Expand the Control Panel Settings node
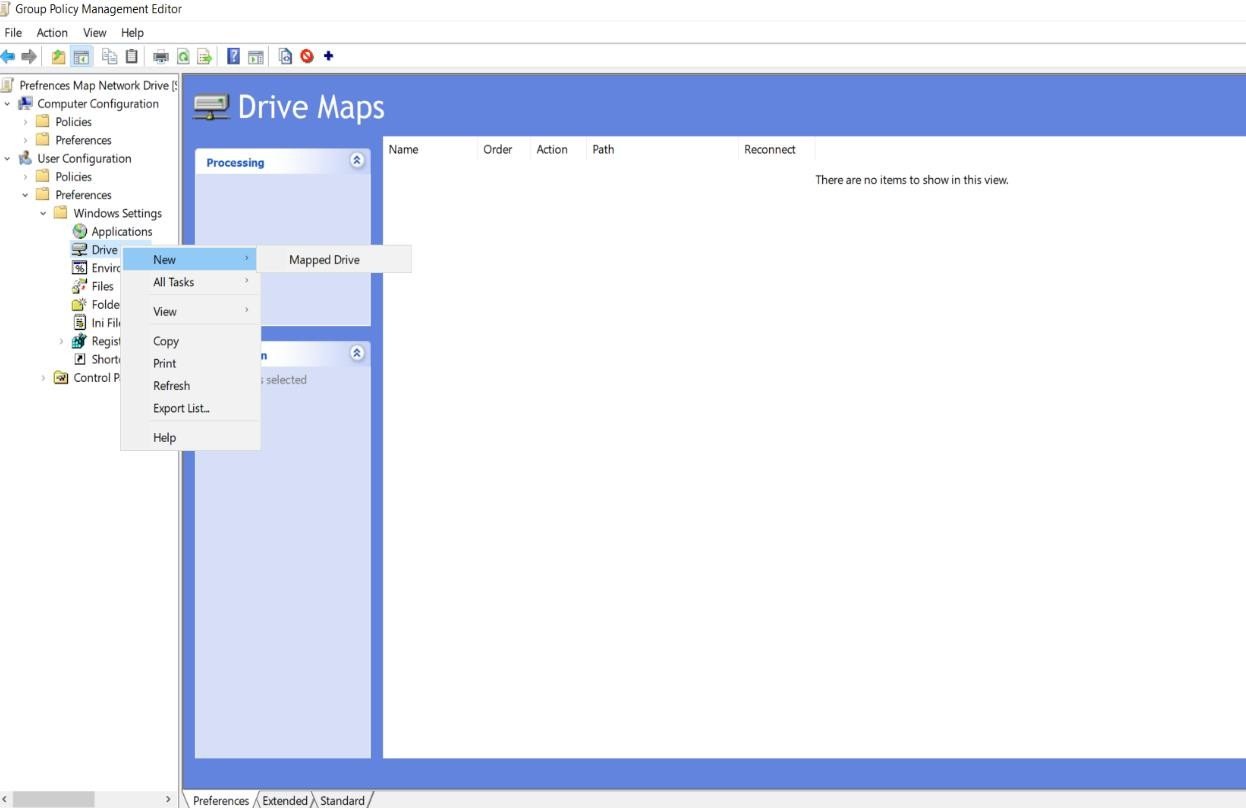 [x=44, y=377]
